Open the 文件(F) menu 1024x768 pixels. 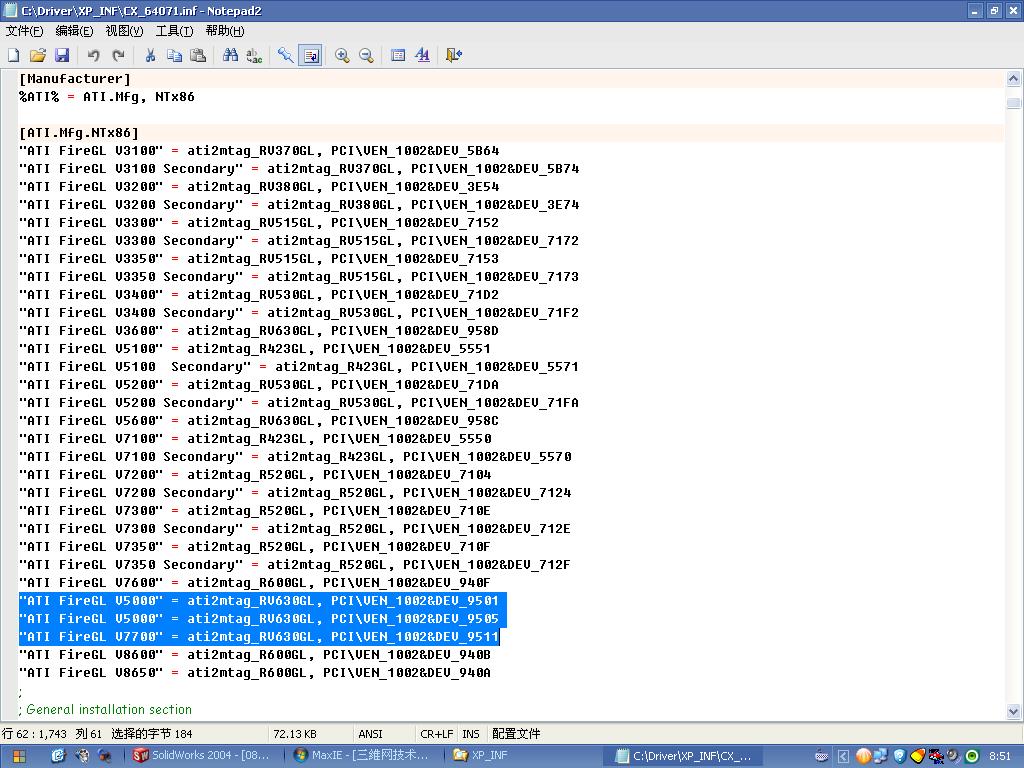coord(24,31)
